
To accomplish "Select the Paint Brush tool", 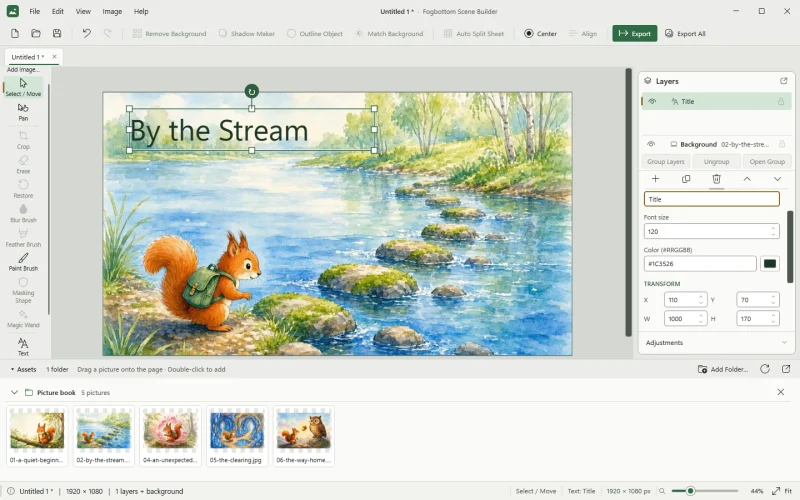I will 23,262.
